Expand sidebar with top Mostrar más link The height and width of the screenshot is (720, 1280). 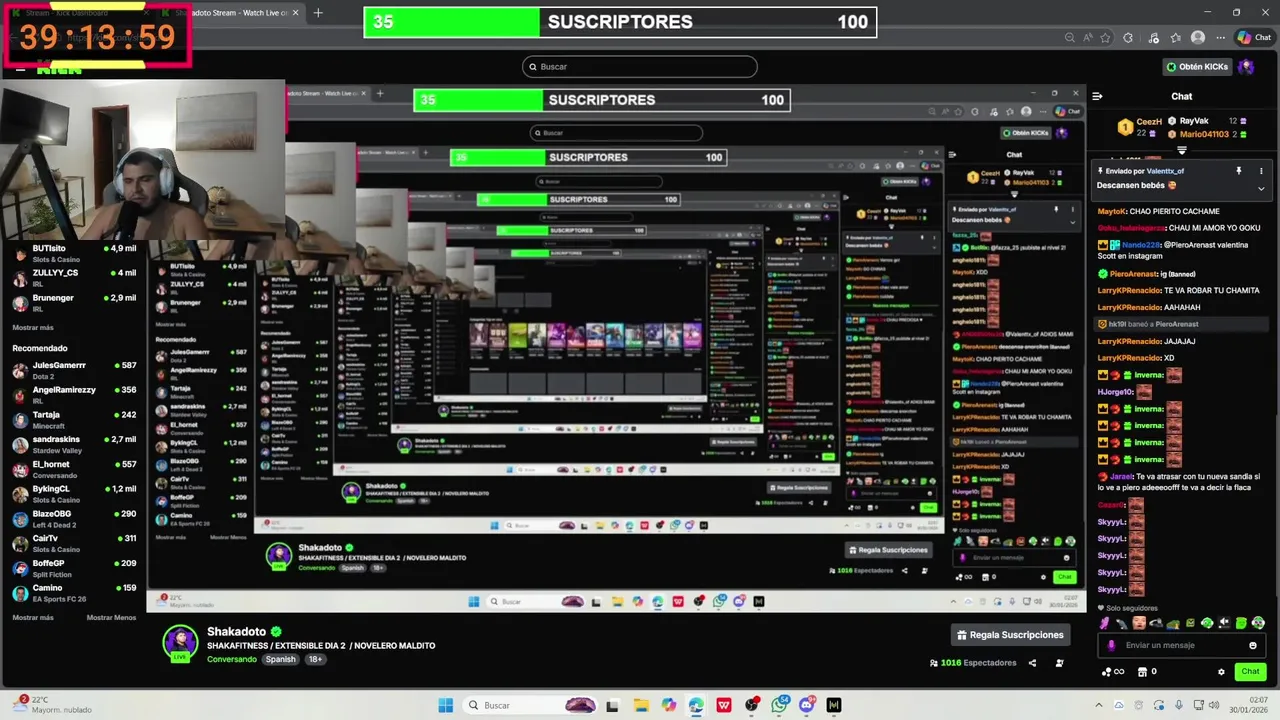[33, 327]
